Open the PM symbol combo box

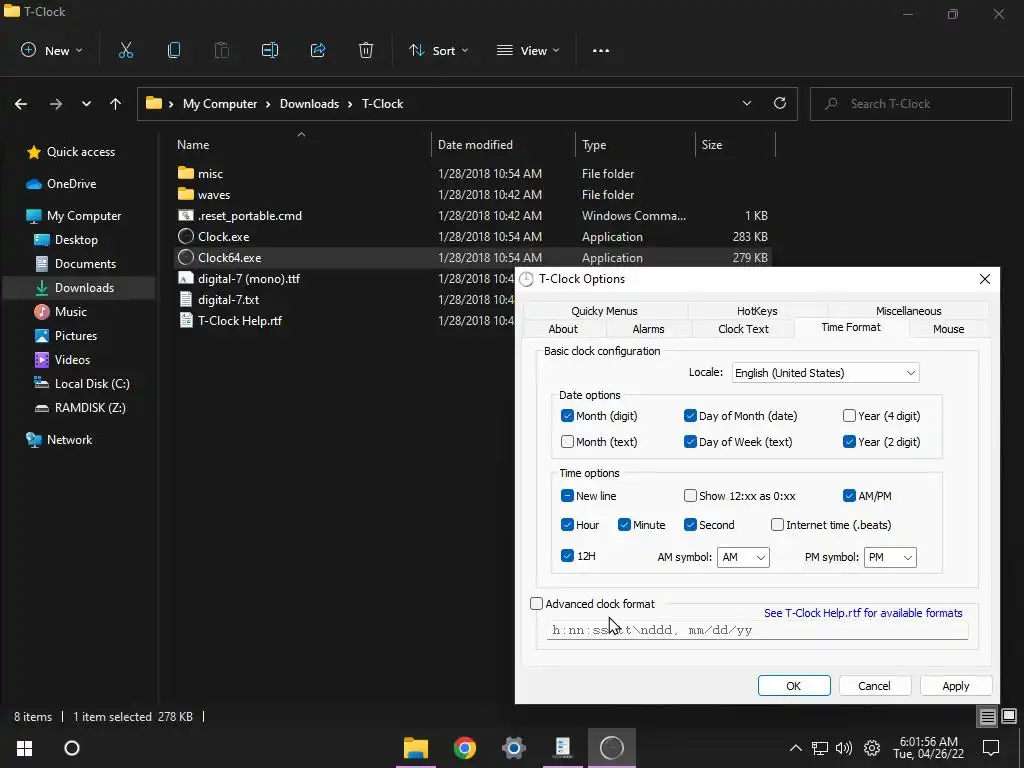pos(890,557)
